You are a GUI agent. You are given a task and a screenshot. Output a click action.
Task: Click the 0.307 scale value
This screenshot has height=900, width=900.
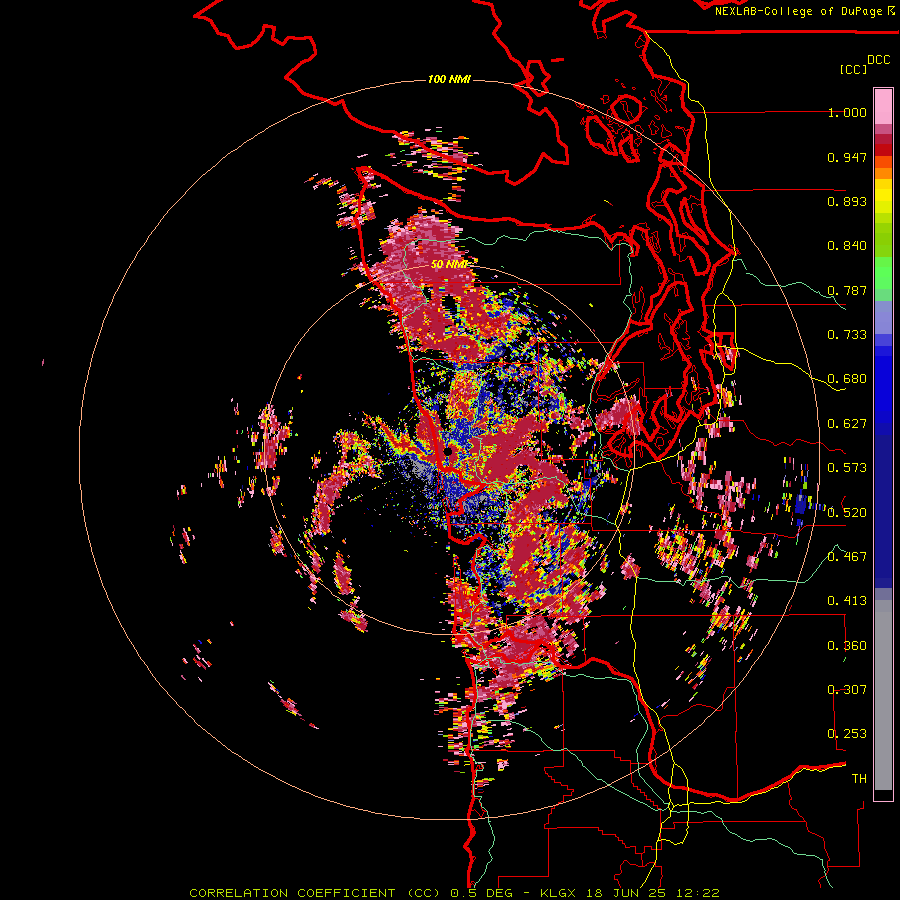click(847, 690)
